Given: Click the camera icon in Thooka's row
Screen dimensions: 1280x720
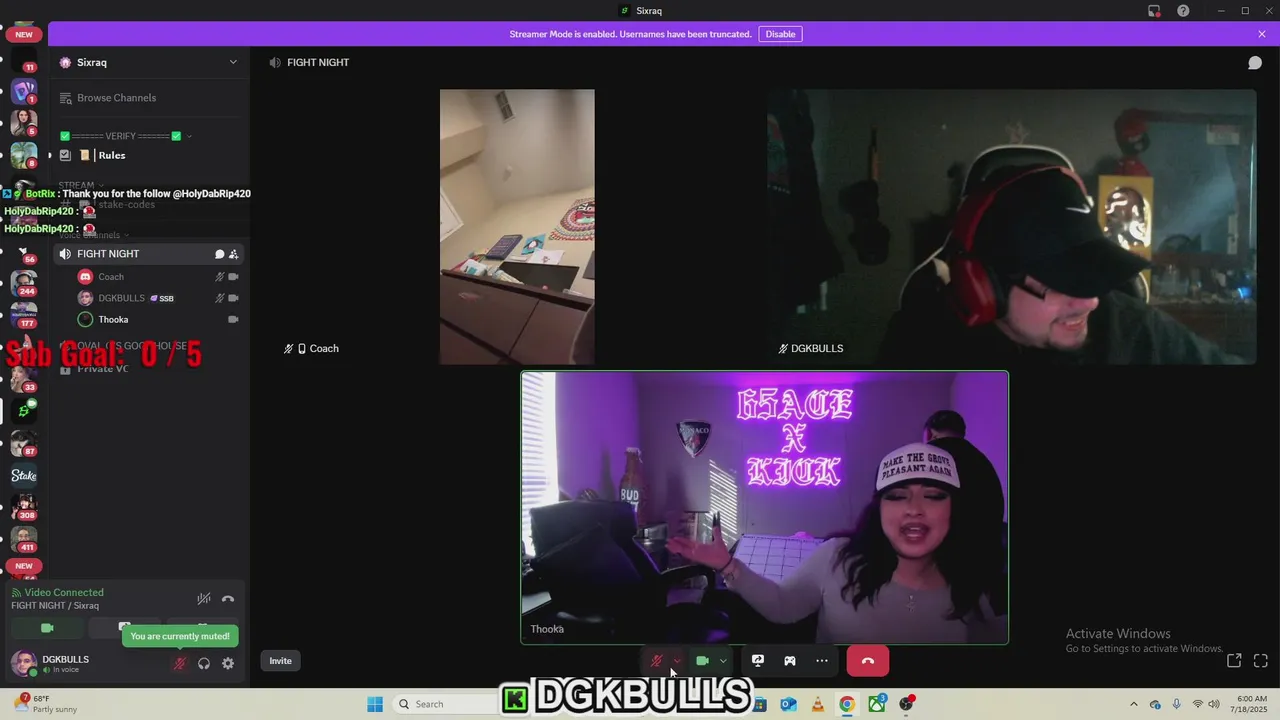Looking at the screenshot, I should tap(234, 319).
